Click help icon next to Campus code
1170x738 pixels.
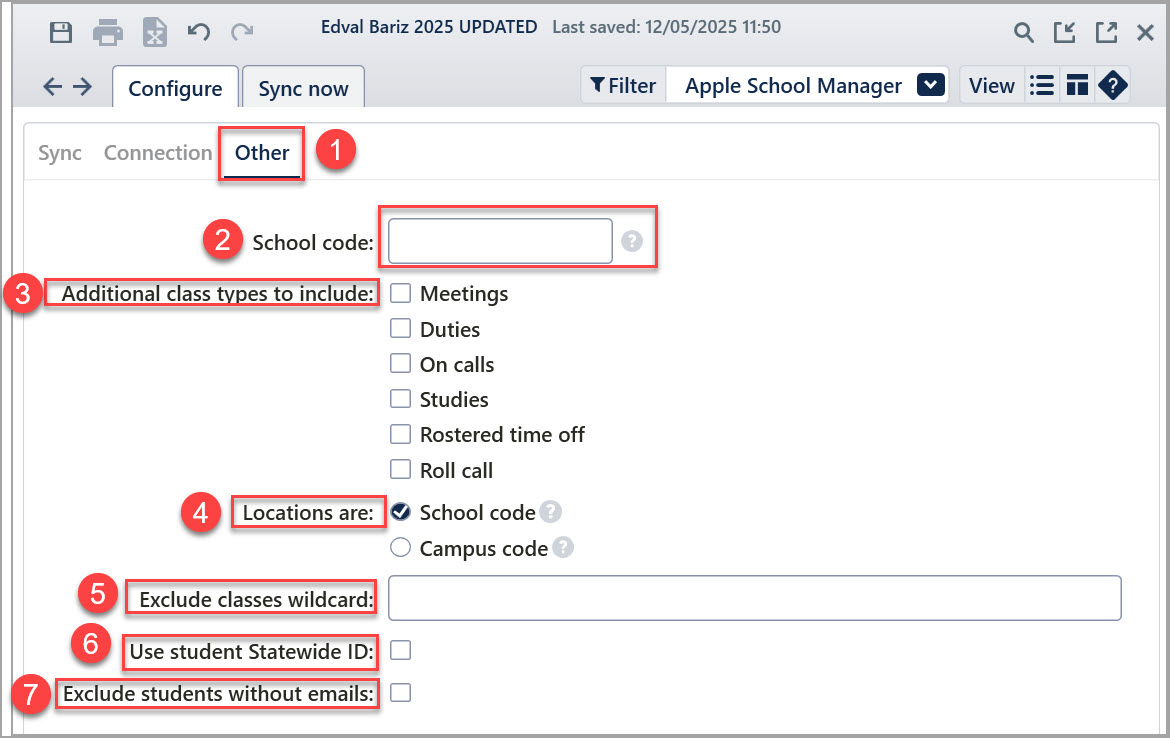pyautogui.click(x=563, y=548)
